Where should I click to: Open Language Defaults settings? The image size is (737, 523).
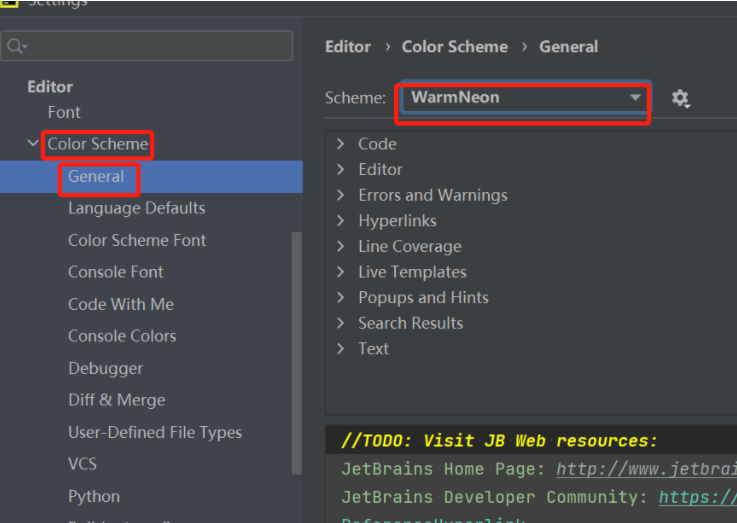(137, 208)
